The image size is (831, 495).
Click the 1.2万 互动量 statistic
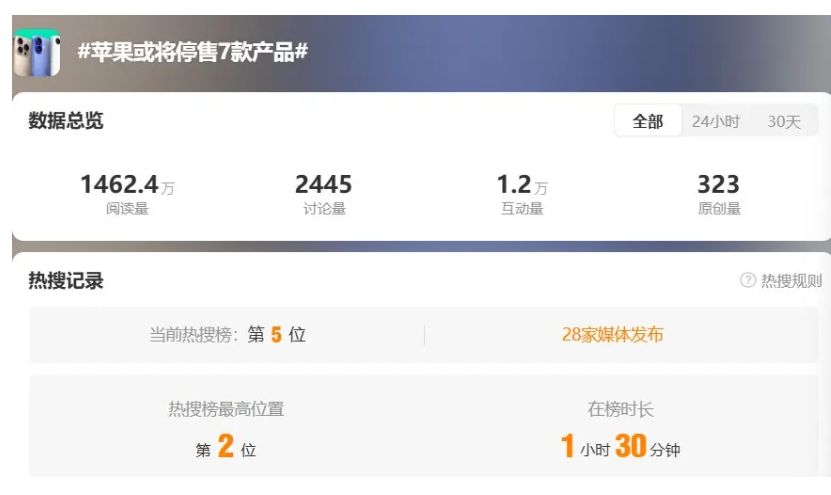522,194
